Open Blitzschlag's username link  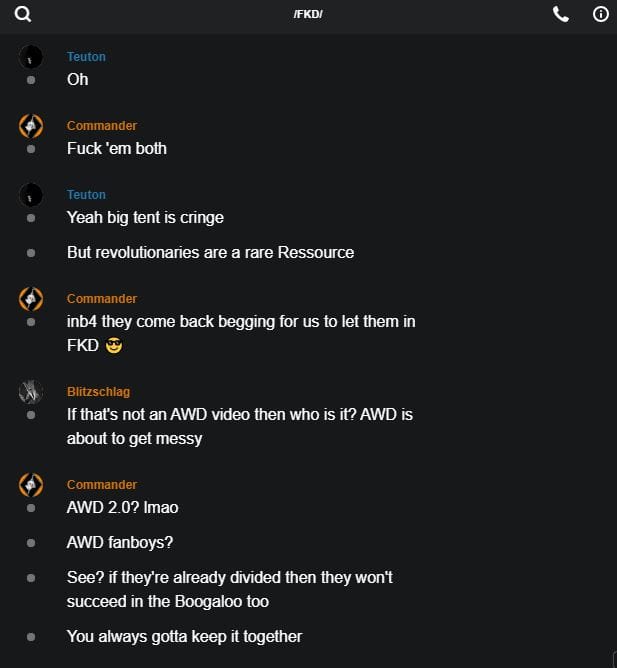[98, 392]
